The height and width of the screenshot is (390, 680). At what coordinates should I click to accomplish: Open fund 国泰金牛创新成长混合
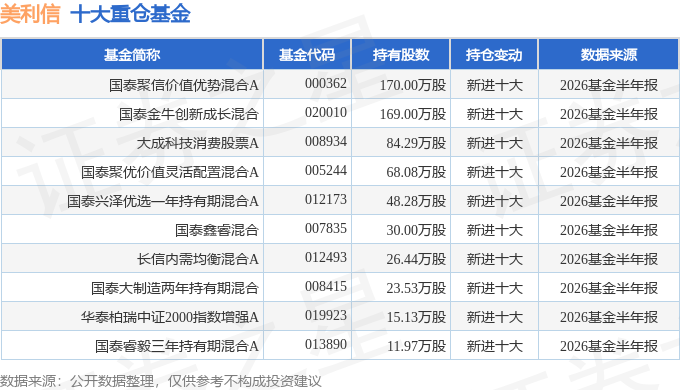pyautogui.click(x=189, y=114)
